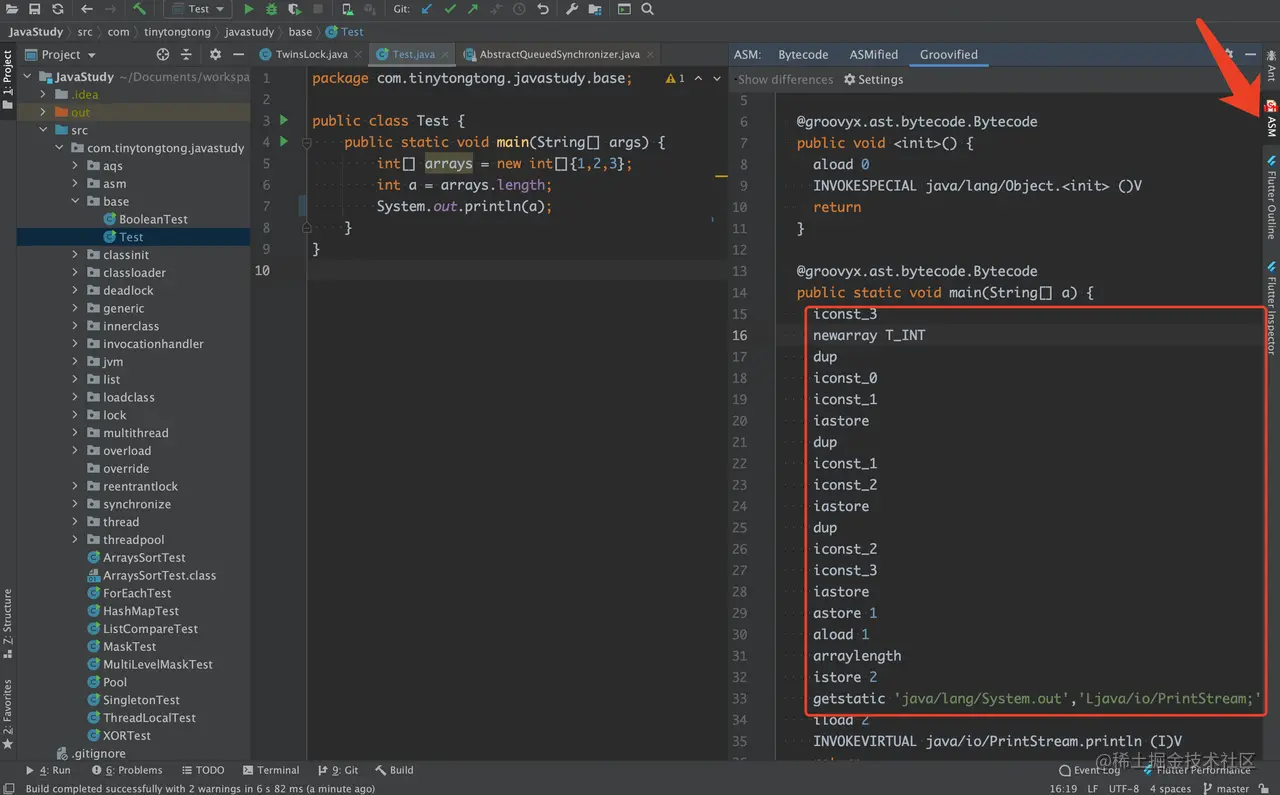Click the Open folder toolbar icon
Image resolution: width=1280 pixels, height=795 pixels.
tap(13, 9)
